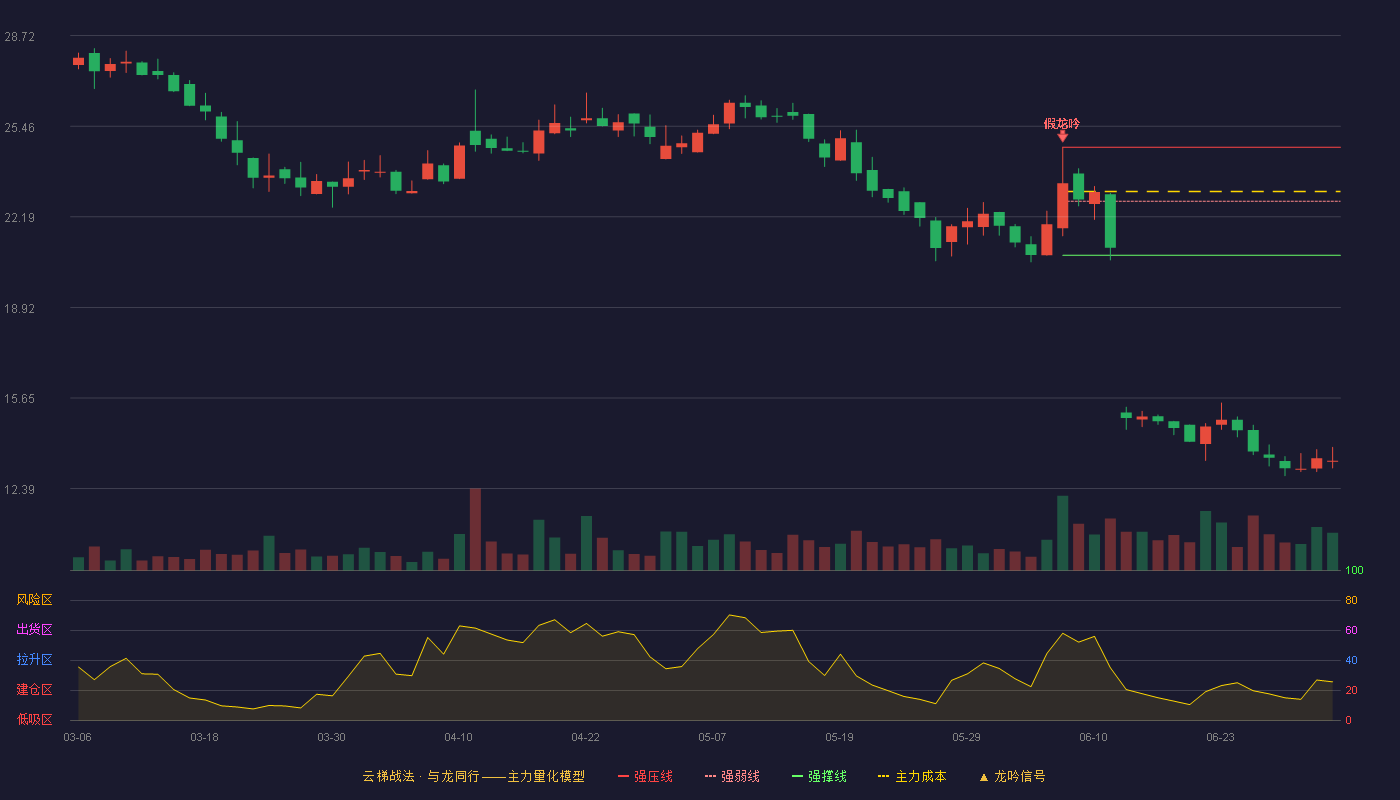Click the red 强压线 resistance line

[1201, 147]
